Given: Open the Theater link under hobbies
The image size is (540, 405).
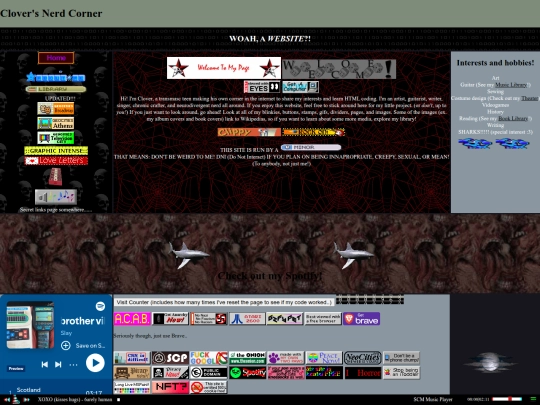Looking at the screenshot, I should (529, 98).
